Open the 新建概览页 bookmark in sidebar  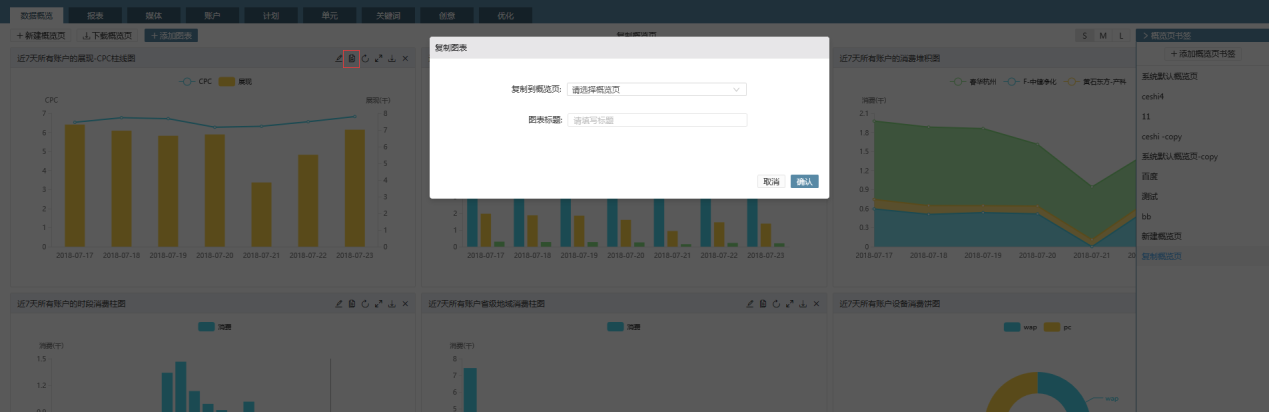click(1161, 236)
